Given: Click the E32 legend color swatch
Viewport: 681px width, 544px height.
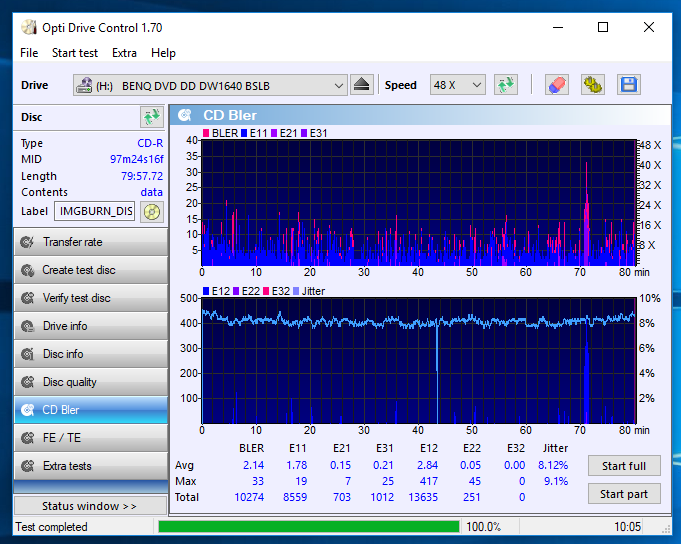Looking at the screenshot, I should coord(266,291).
